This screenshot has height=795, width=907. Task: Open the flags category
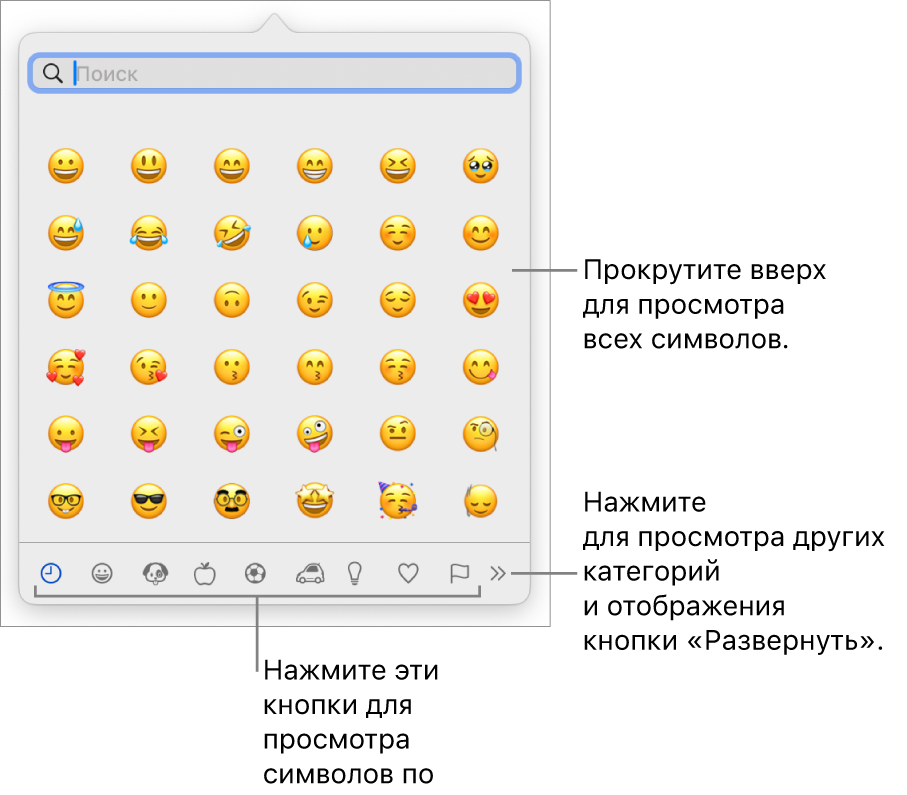click(x=459, y=573)
